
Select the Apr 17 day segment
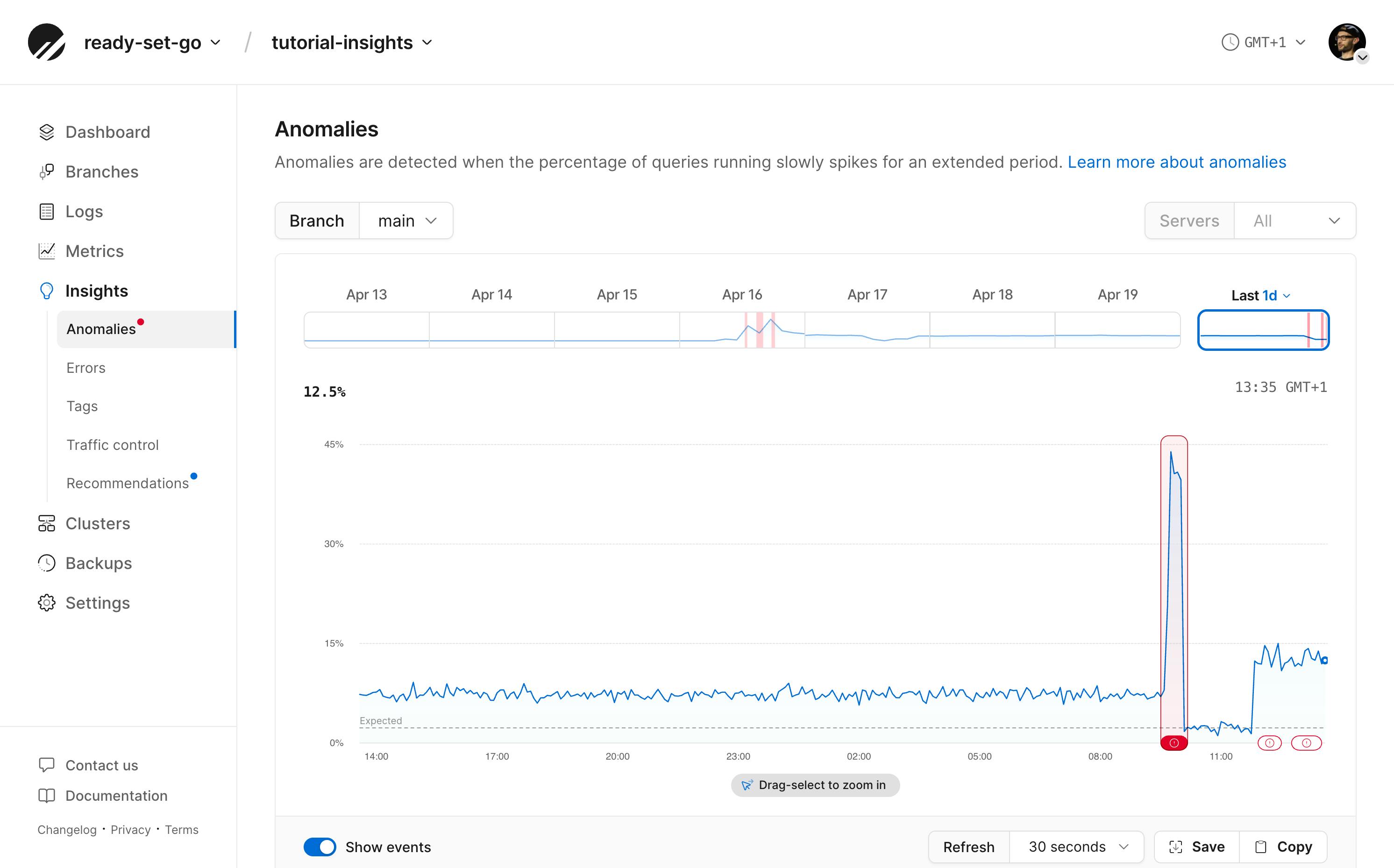coord(867,329)
